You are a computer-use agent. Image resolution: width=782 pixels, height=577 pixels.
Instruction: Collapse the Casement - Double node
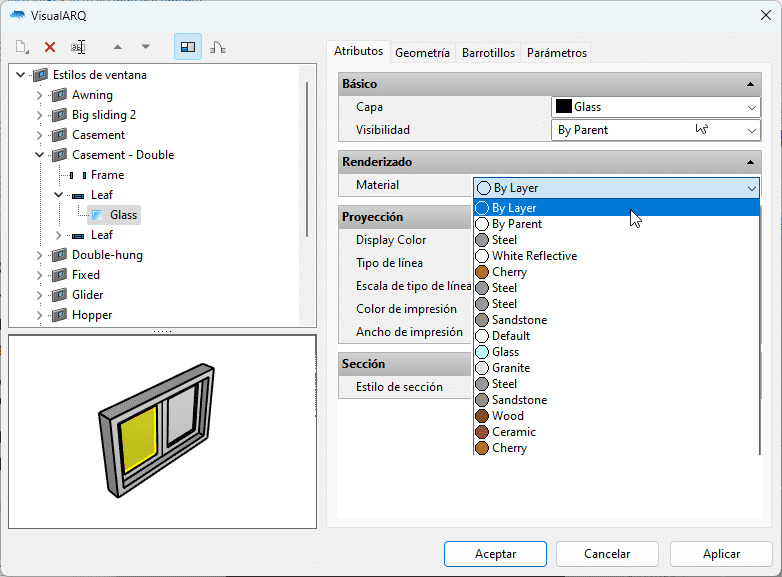(x=39, y=155)
